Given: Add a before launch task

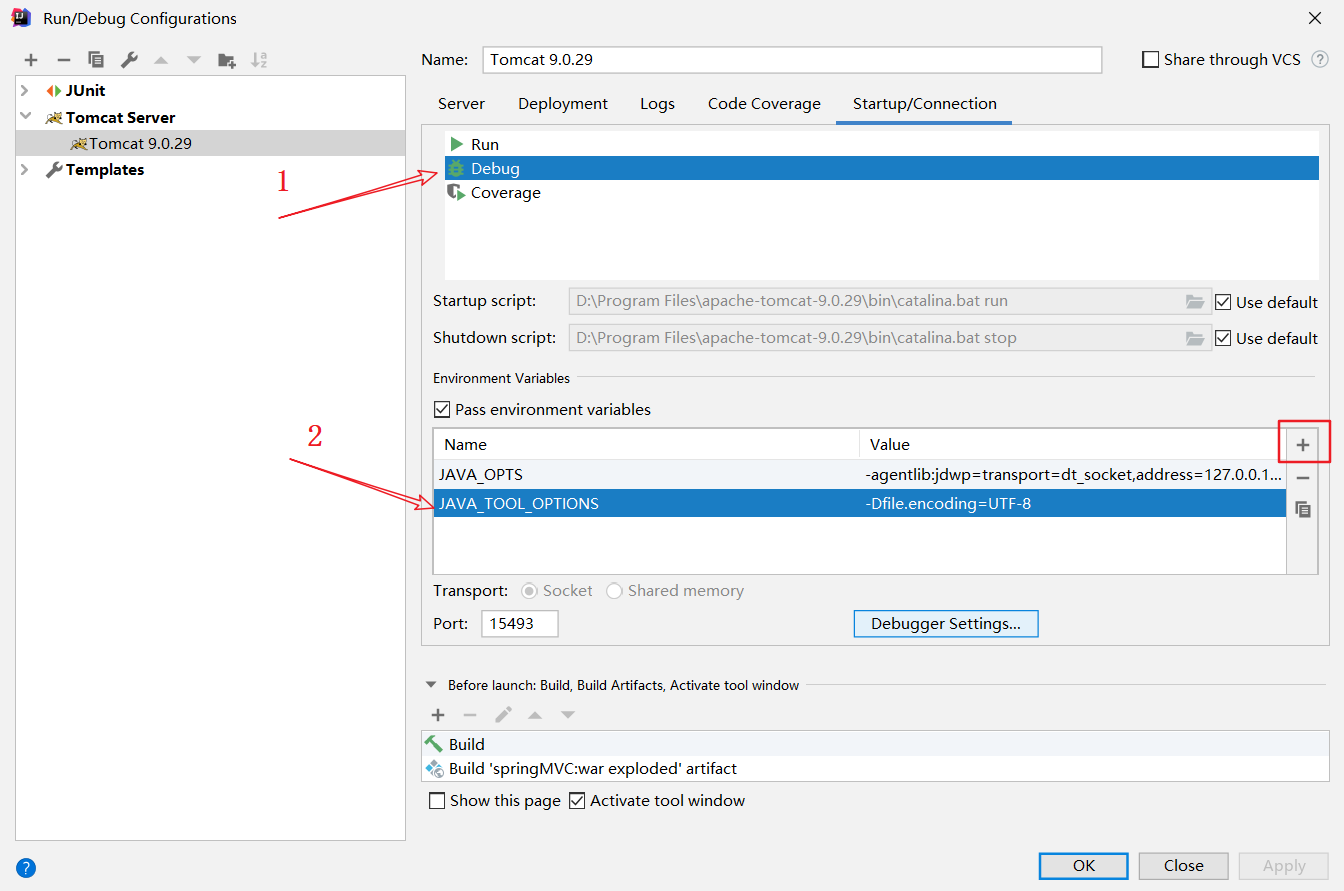Looking at the screenshot, I should click(437, 715).
